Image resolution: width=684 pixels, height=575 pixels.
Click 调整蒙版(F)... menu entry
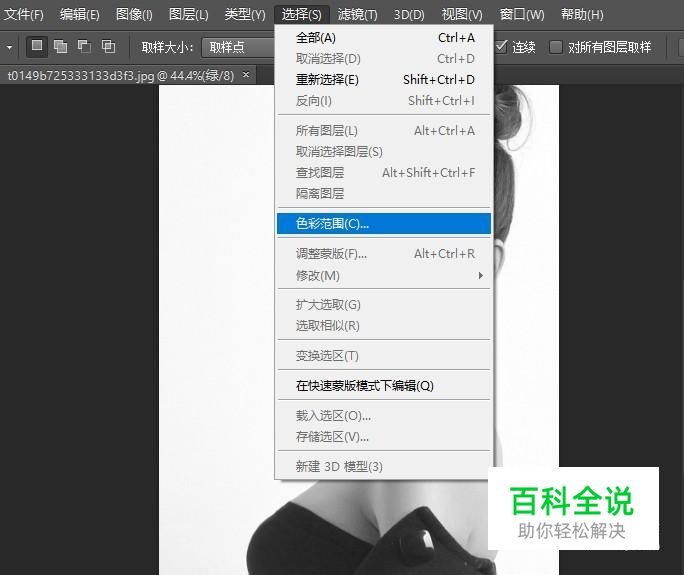[x=384, y=253]
